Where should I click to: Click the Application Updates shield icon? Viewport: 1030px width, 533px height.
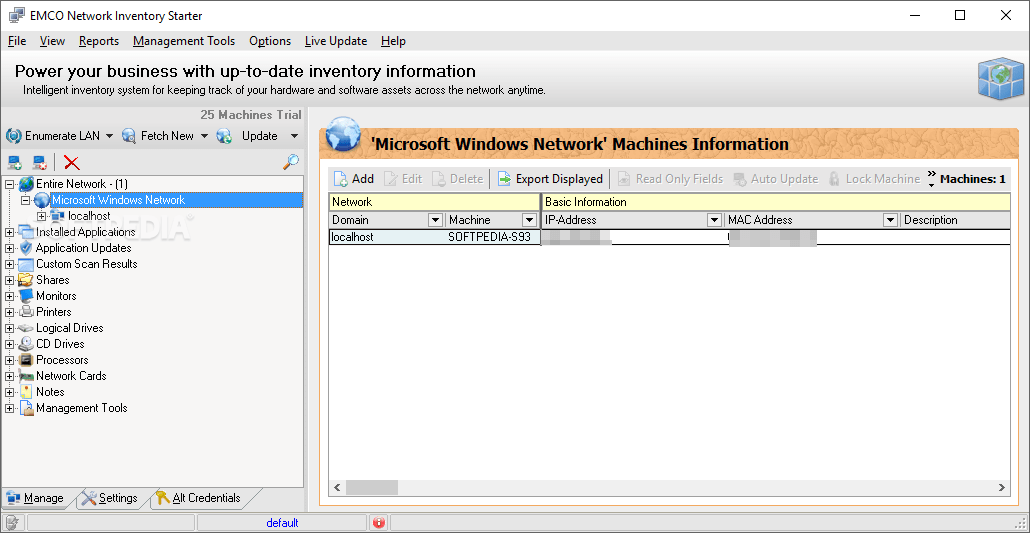coord(26,248)
